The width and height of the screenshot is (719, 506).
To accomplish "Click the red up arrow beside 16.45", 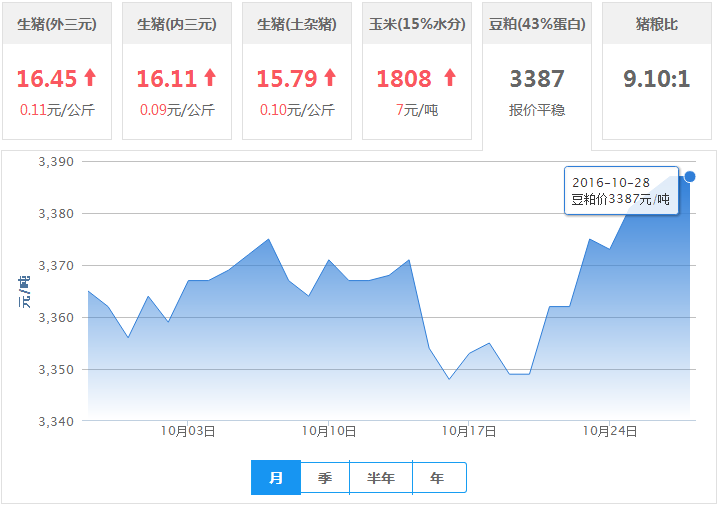I will click(x=90, y=78).
